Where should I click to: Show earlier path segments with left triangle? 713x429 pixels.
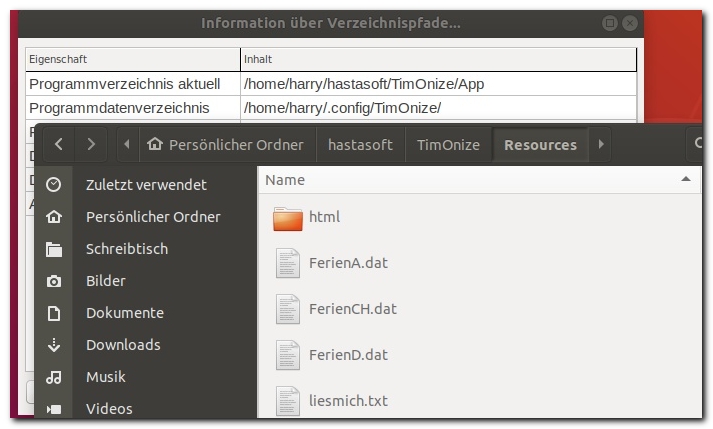coord(127,145)
